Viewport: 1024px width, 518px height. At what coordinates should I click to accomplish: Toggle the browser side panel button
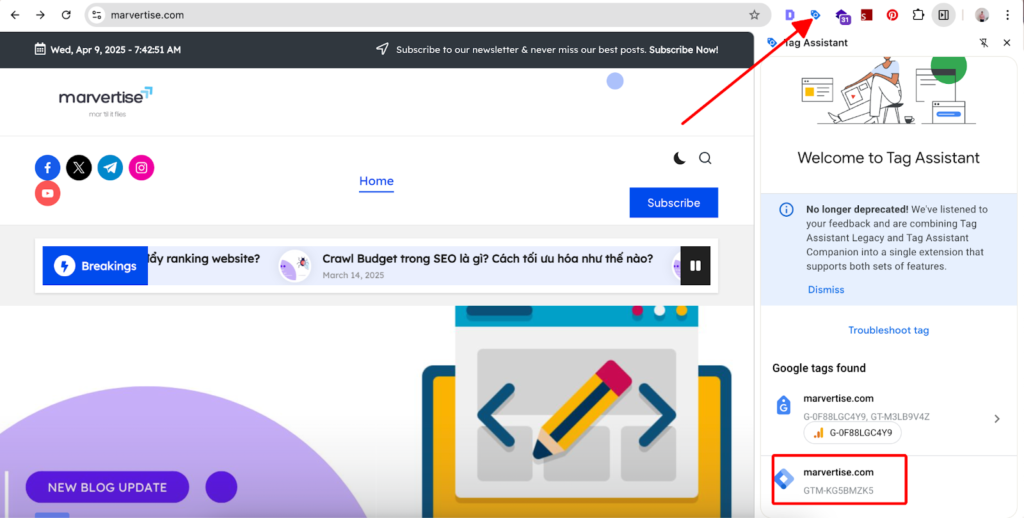[x=944, y=14]
